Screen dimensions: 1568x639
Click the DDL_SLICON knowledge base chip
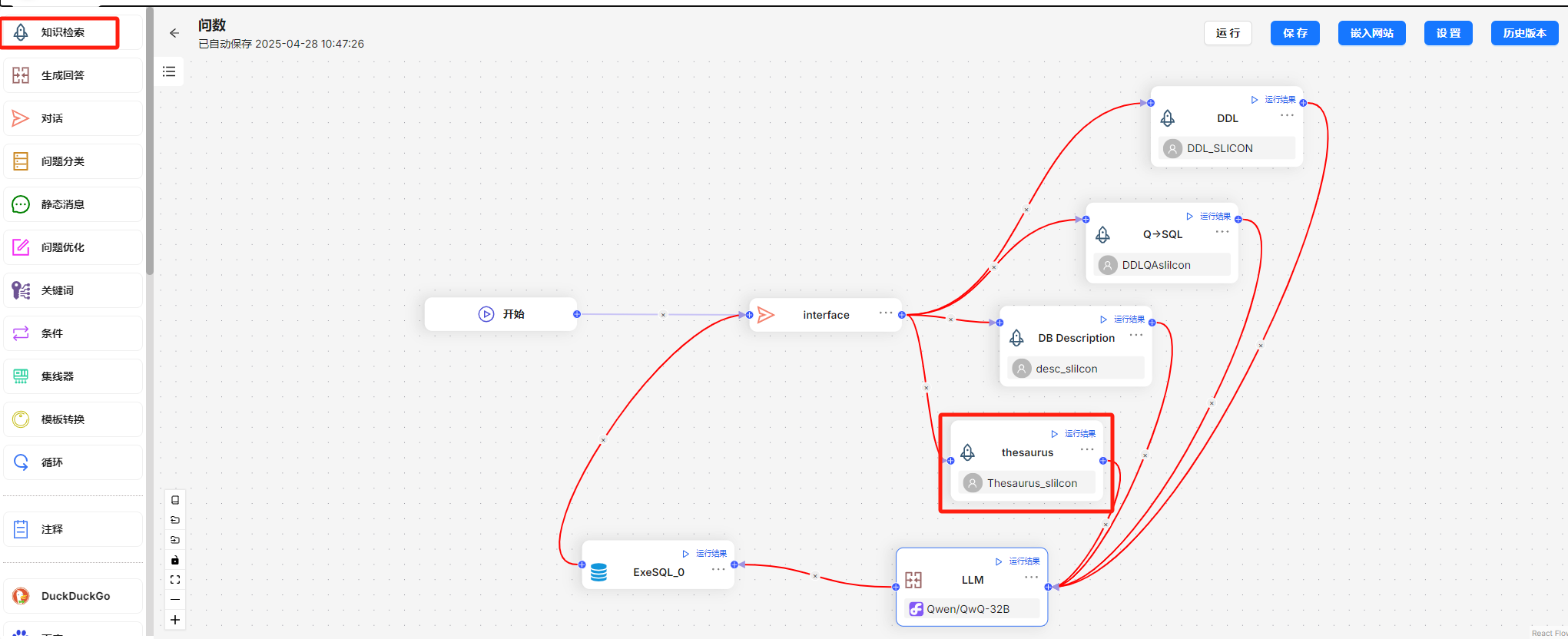coord(1227,148)
